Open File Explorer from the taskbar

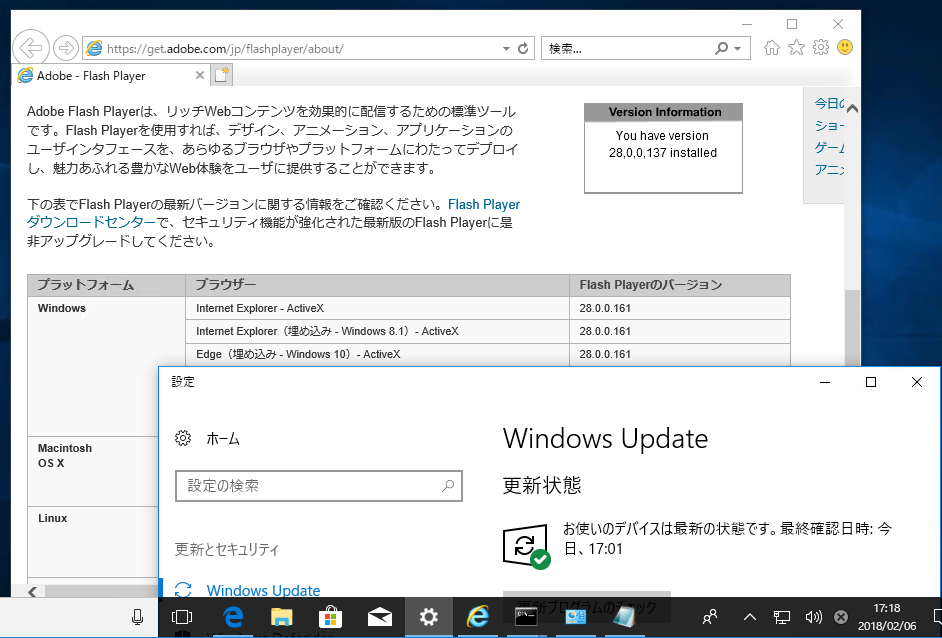click(282, 617)
